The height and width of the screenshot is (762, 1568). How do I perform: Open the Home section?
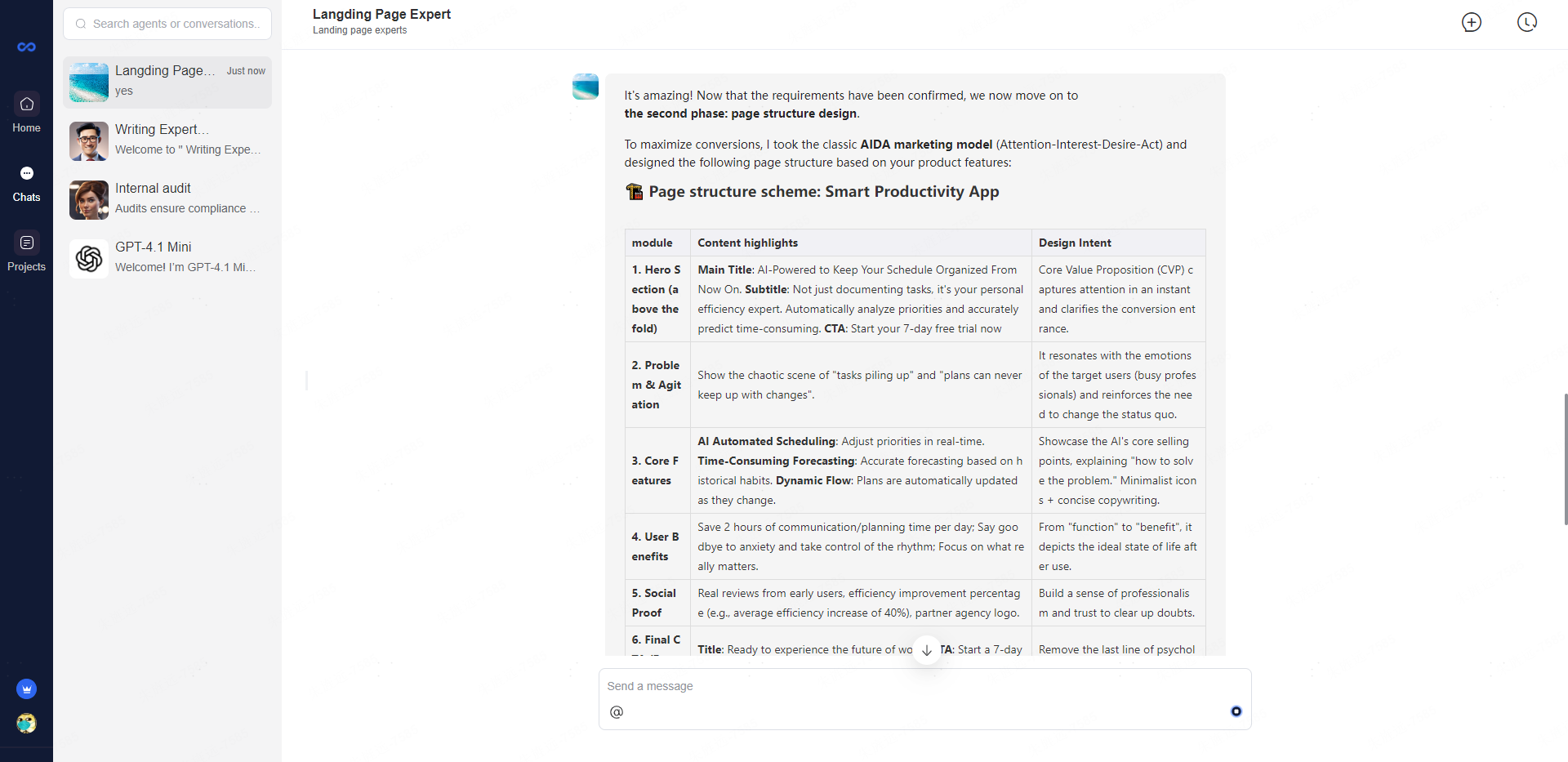tap(26, 113)
